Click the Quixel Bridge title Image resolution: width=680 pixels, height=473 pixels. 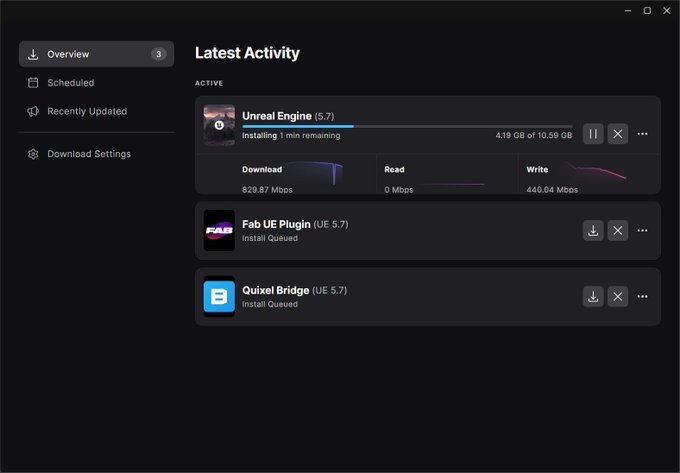pyautogui.click(x=294, y=290)
